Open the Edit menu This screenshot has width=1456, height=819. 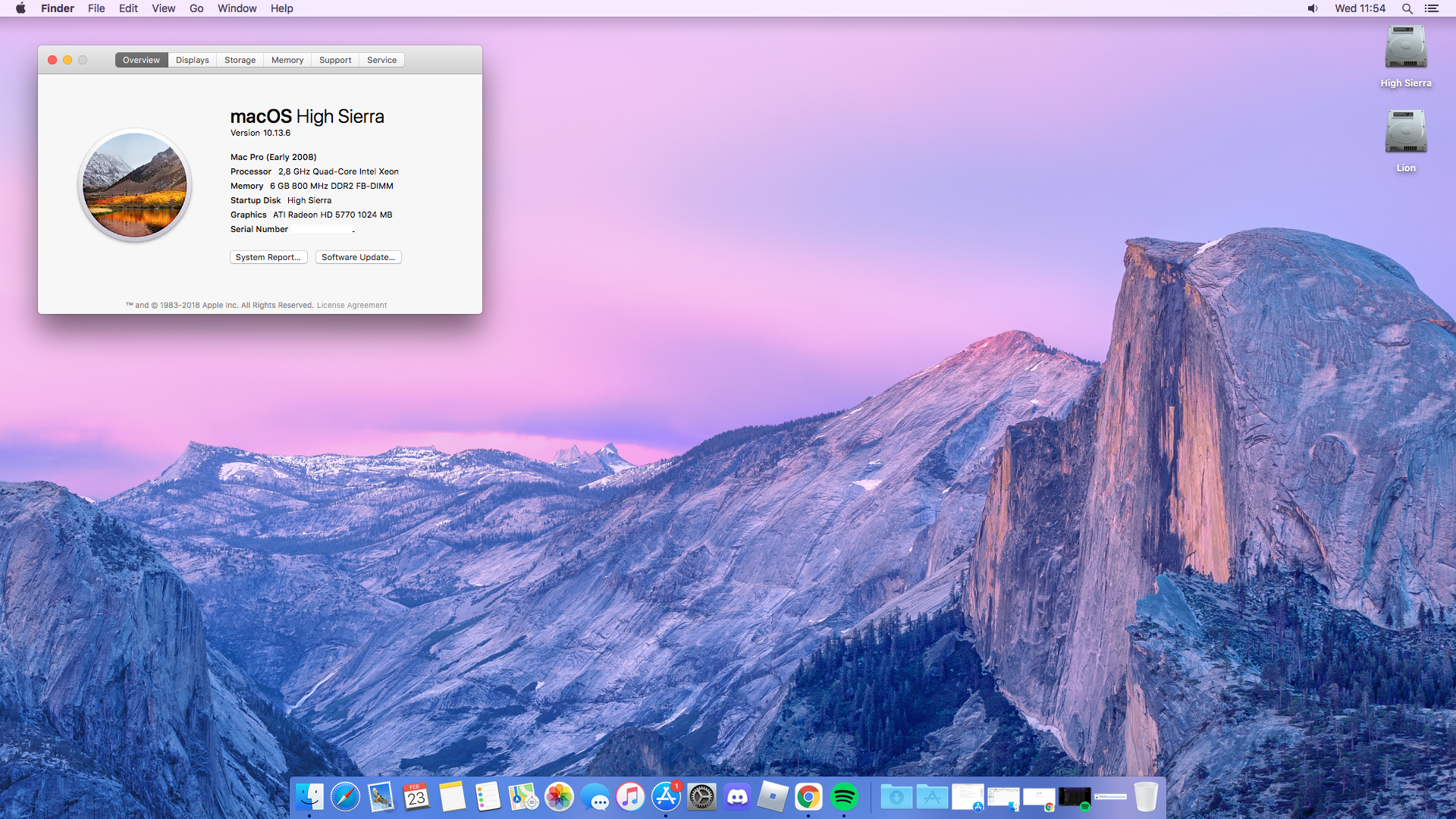click(128, 8)
